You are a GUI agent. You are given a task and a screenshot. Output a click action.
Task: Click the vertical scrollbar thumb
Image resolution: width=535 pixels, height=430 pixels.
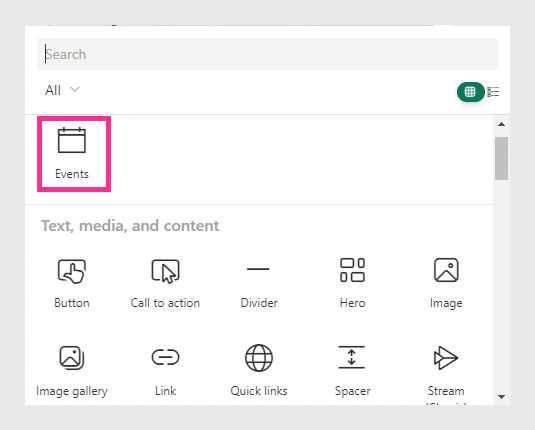(x=501, y=158)
